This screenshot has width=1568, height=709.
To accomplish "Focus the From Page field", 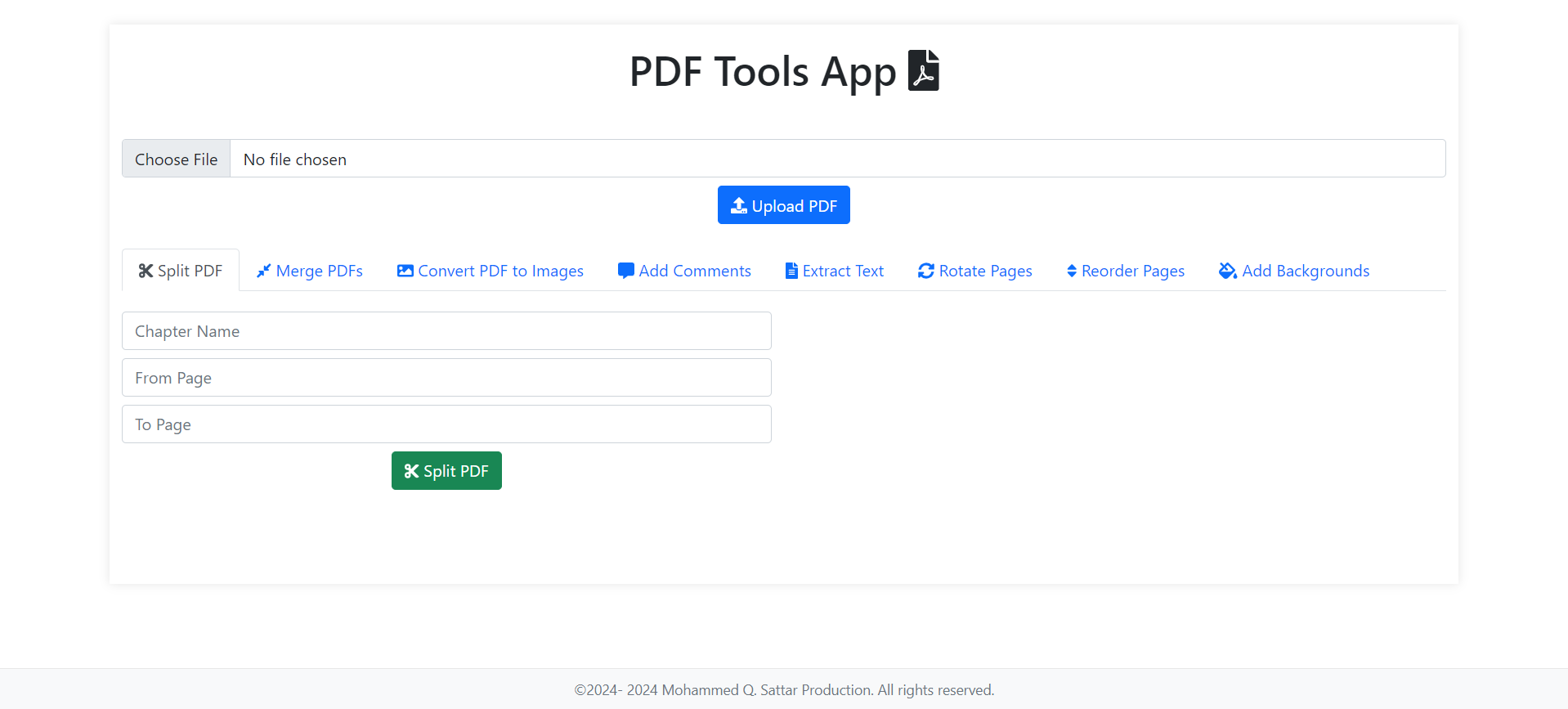I will [x=446, y=377].
